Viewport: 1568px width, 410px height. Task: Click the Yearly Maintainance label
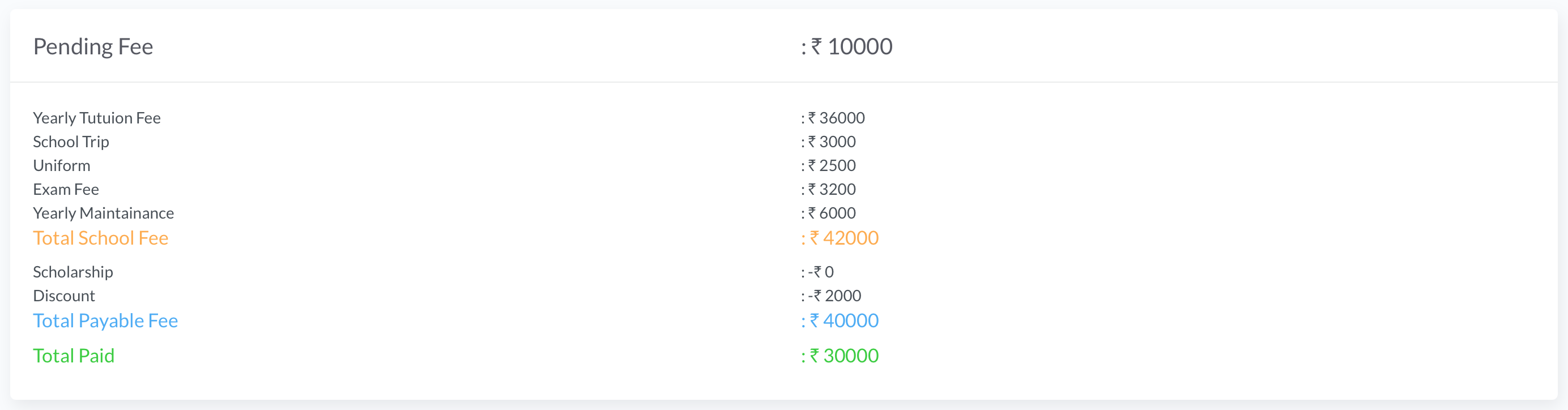[104, 213]
